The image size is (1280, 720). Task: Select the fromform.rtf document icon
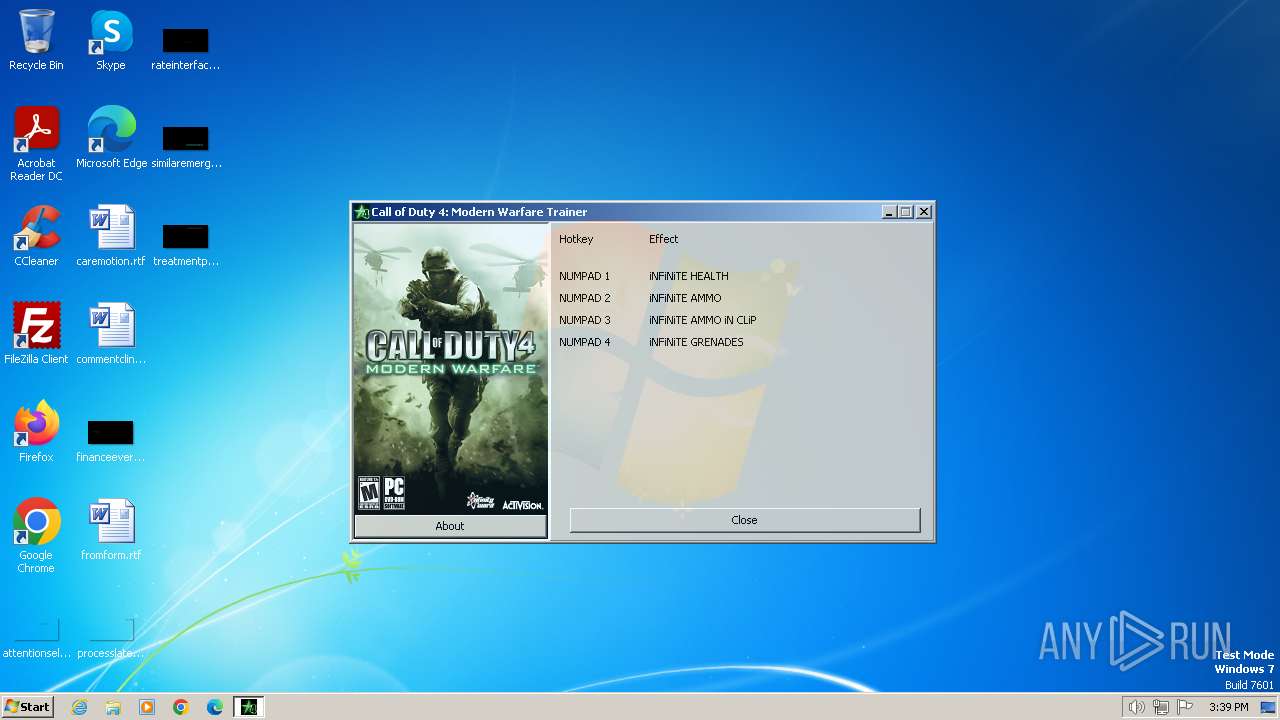click(x=111, y=530)
